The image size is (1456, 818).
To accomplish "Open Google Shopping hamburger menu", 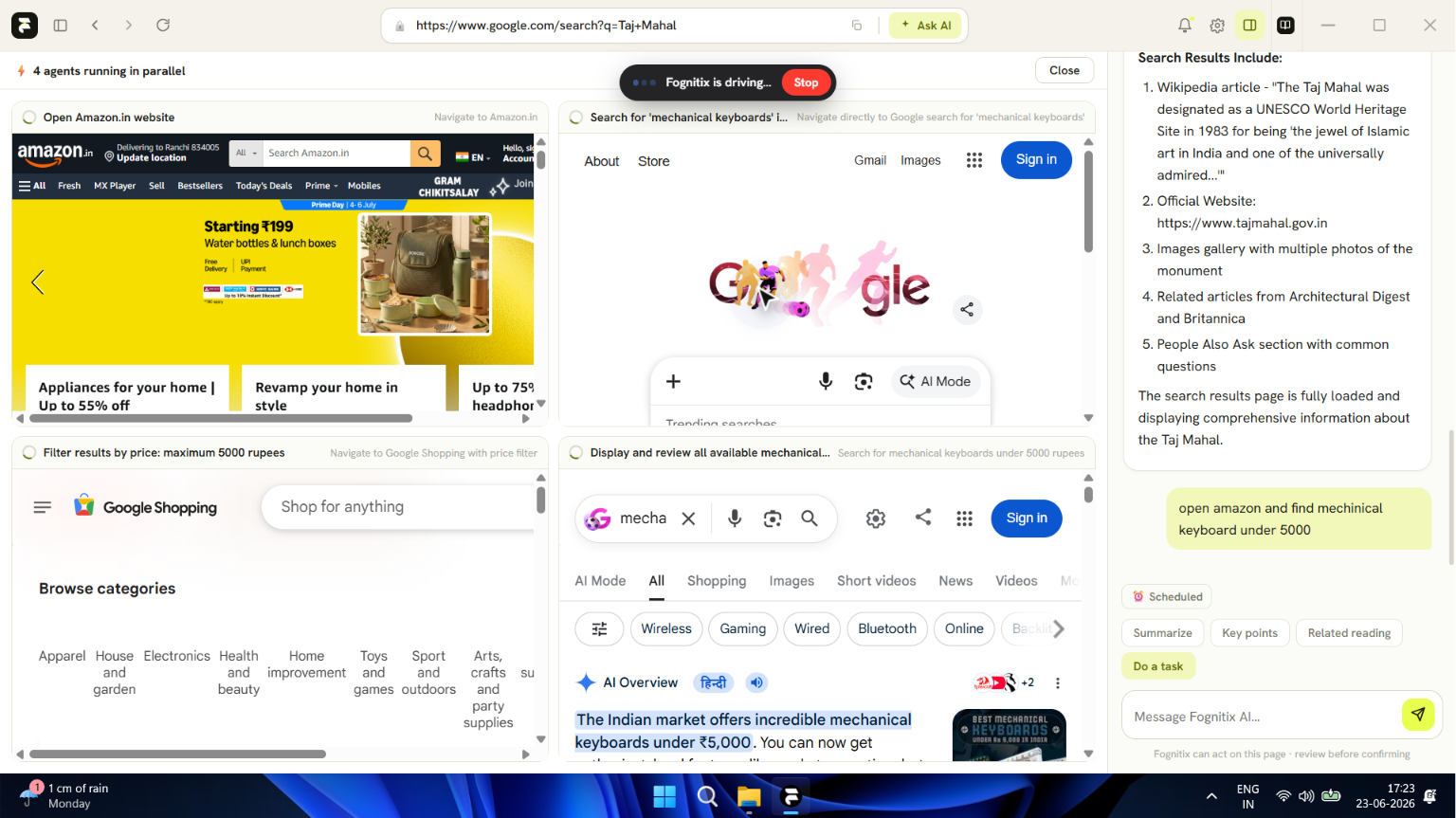I will coord(43,508).
